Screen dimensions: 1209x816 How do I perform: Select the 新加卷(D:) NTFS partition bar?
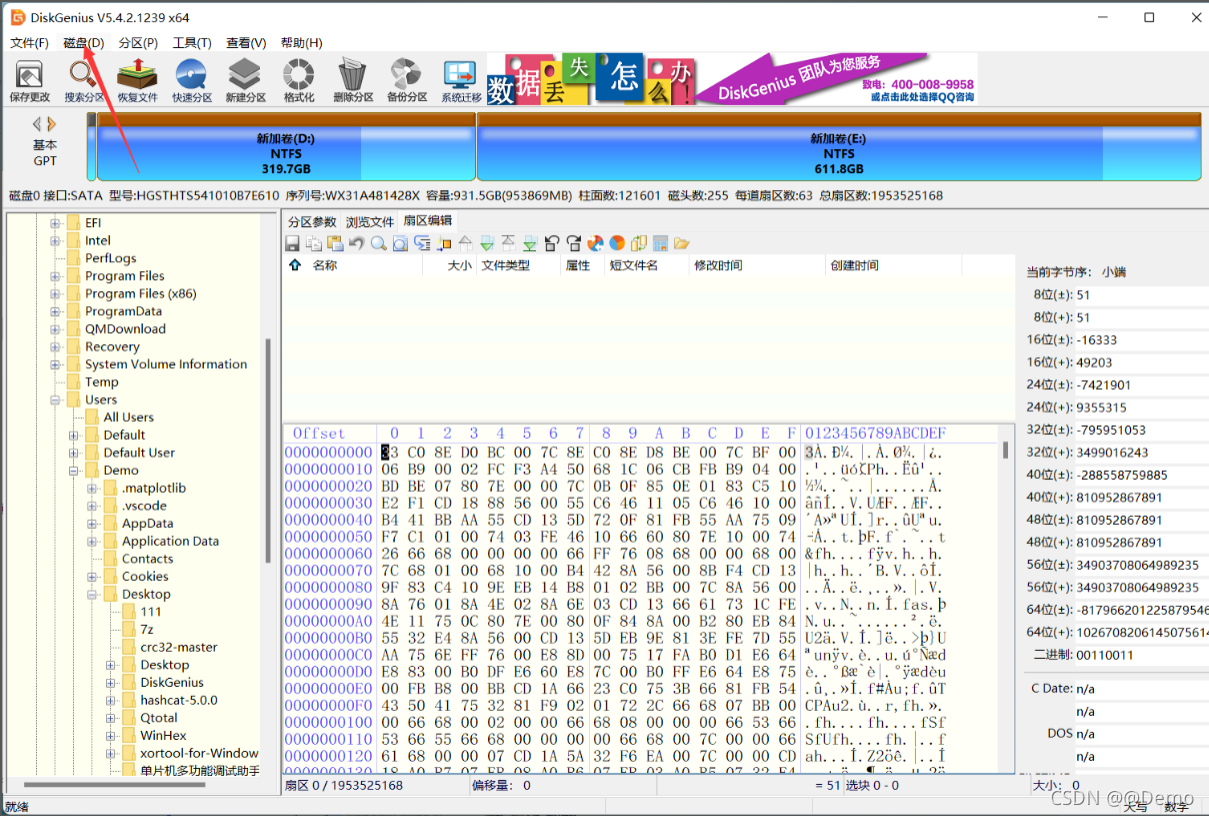click(286, 147)
